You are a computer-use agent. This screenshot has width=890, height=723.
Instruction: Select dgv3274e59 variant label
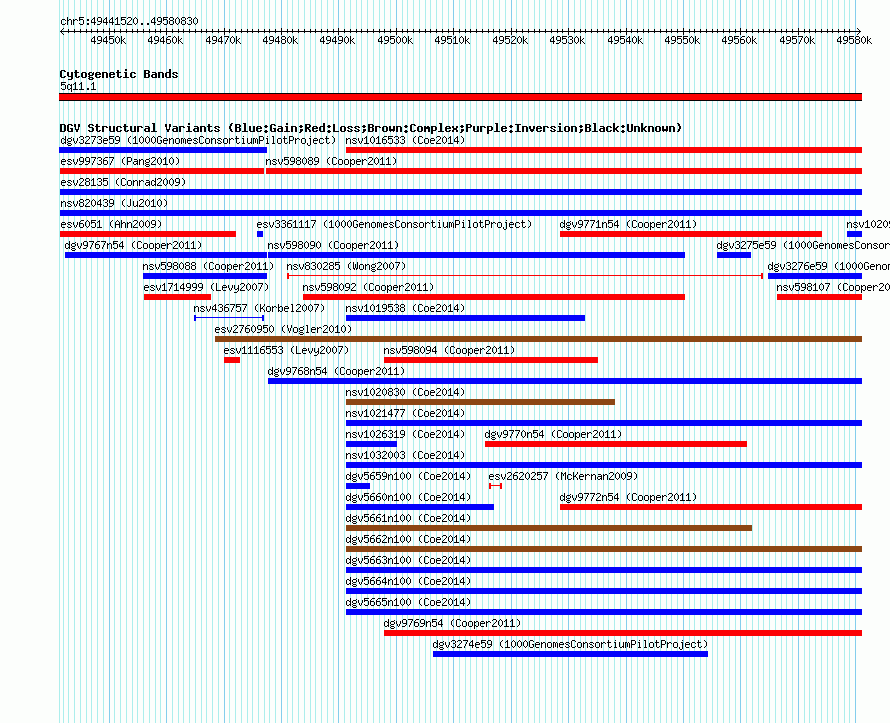(570, 644)
